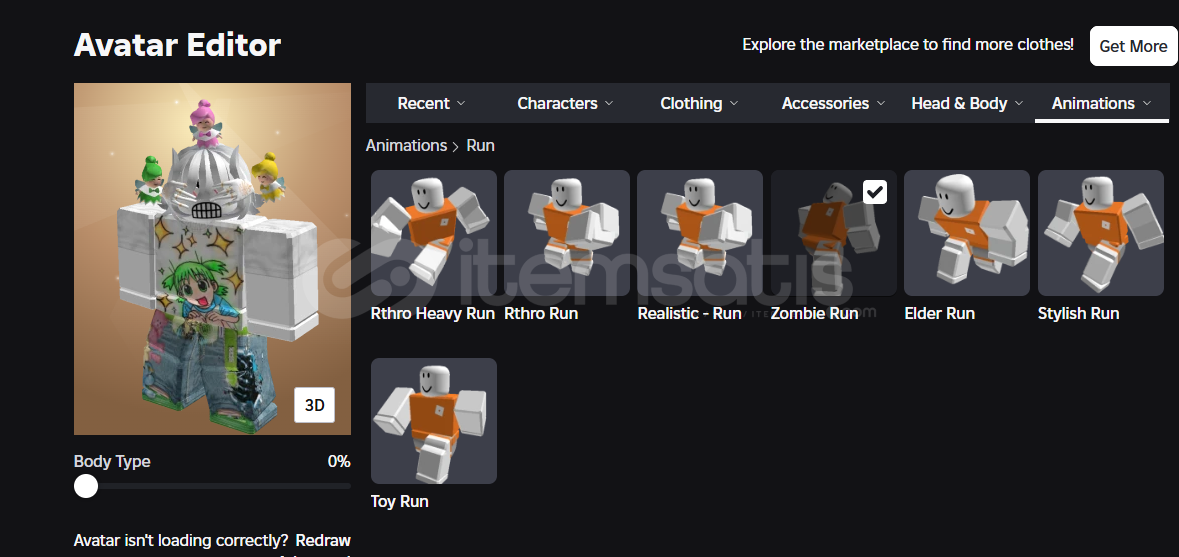Click the Redraw link
Viewport: 1179px width, 557px height.
click(x=323, y=540)
